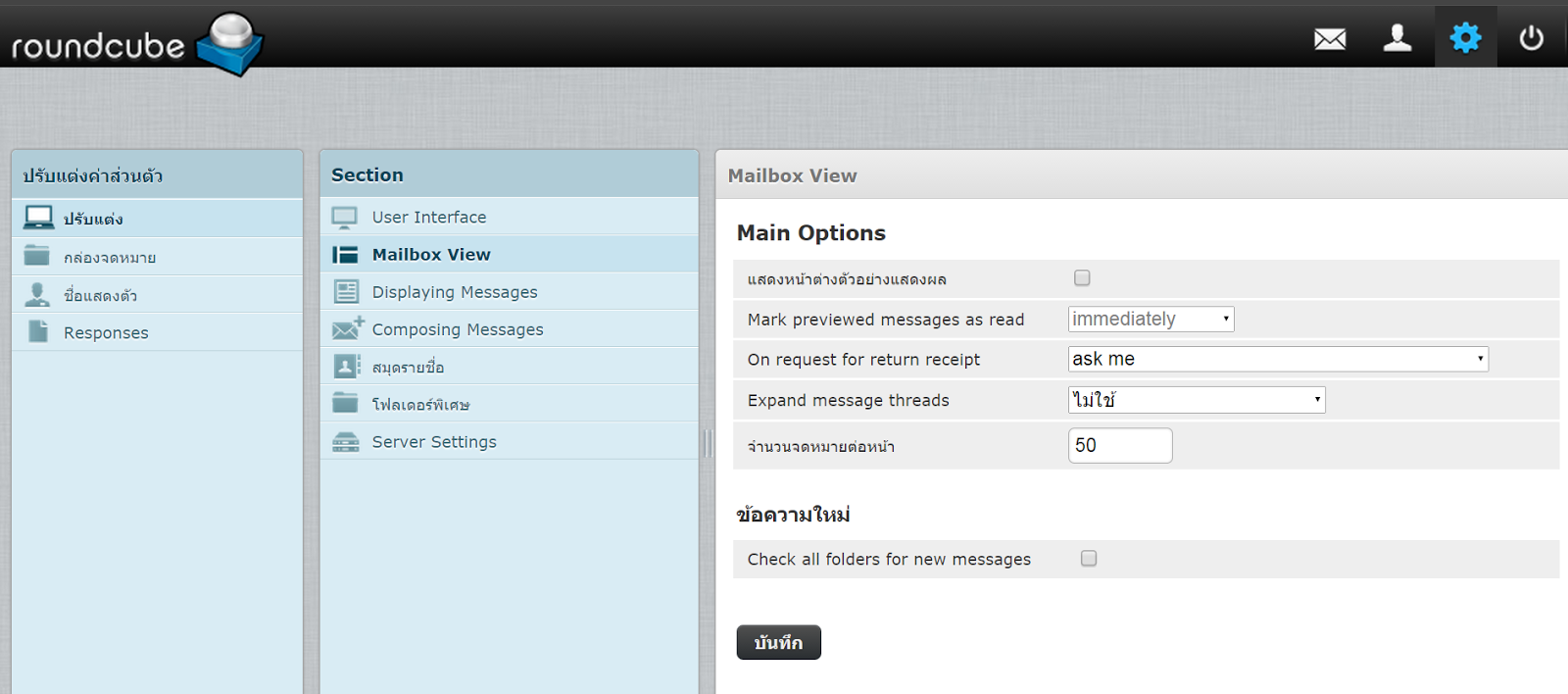Toggle Check all folders for new messages
Viewport: 1568px width, 694px height.
pos(1089,559)
